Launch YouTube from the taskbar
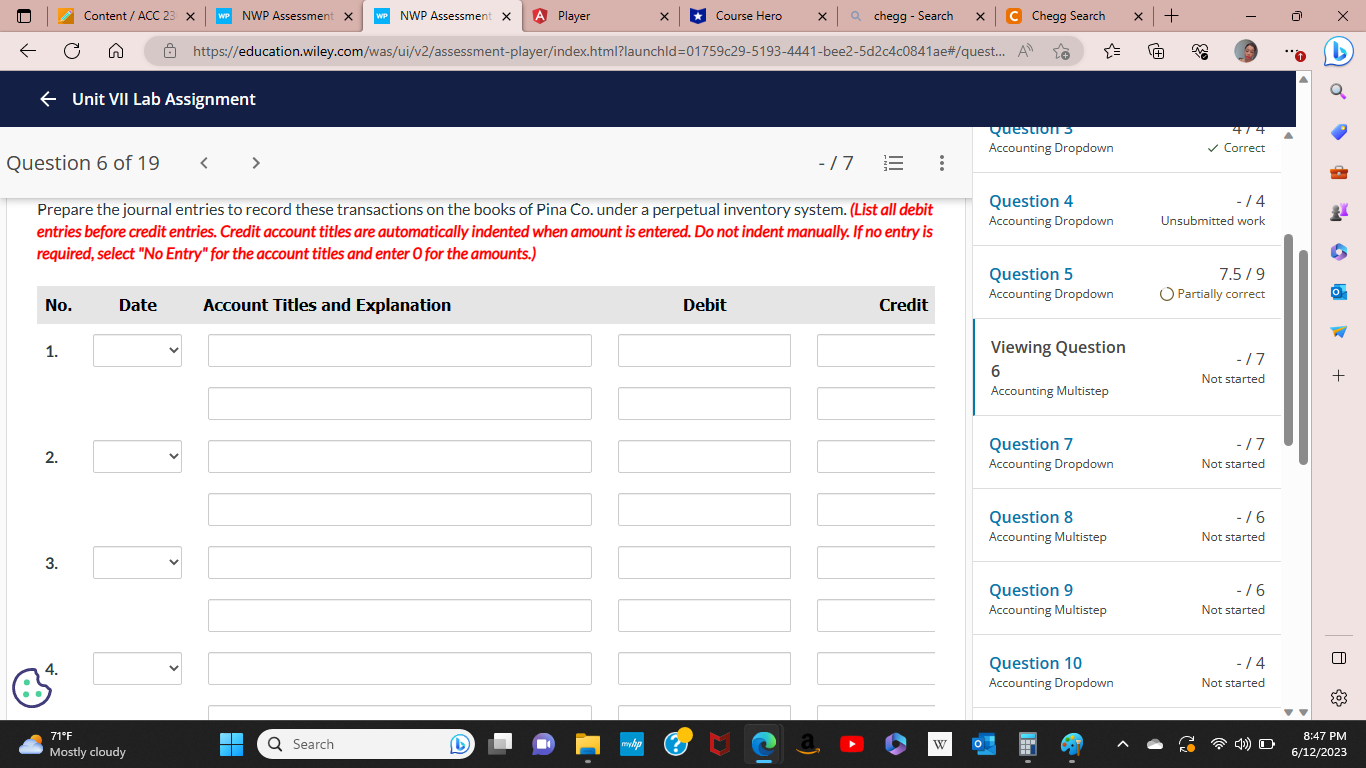 tap(851, 744)
